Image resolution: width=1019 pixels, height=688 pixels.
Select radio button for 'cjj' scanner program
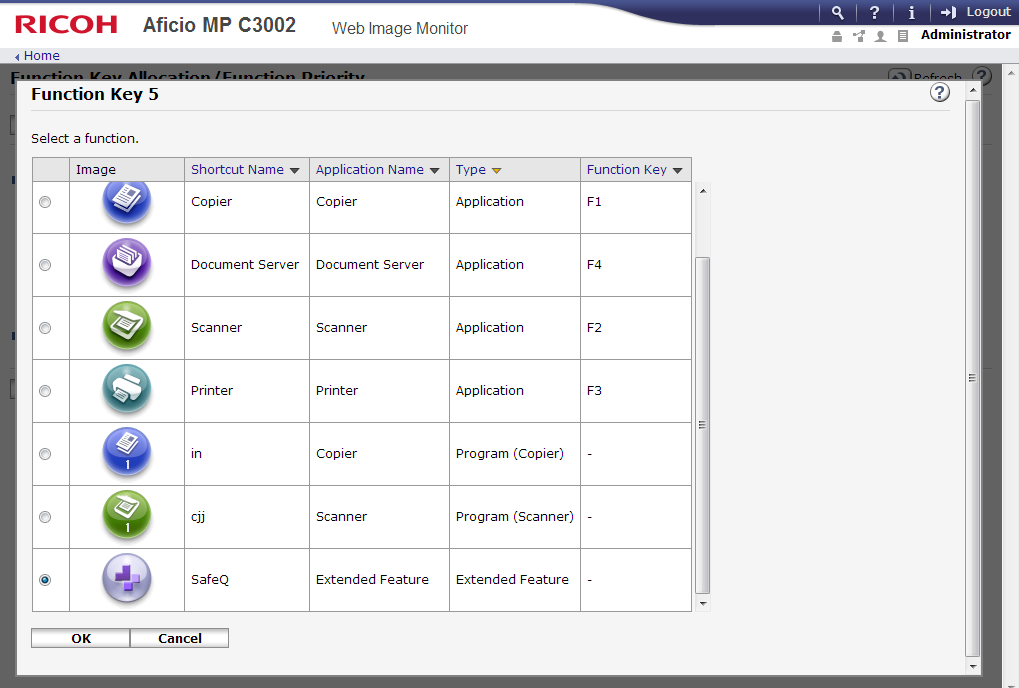click(x=45, y=517)
